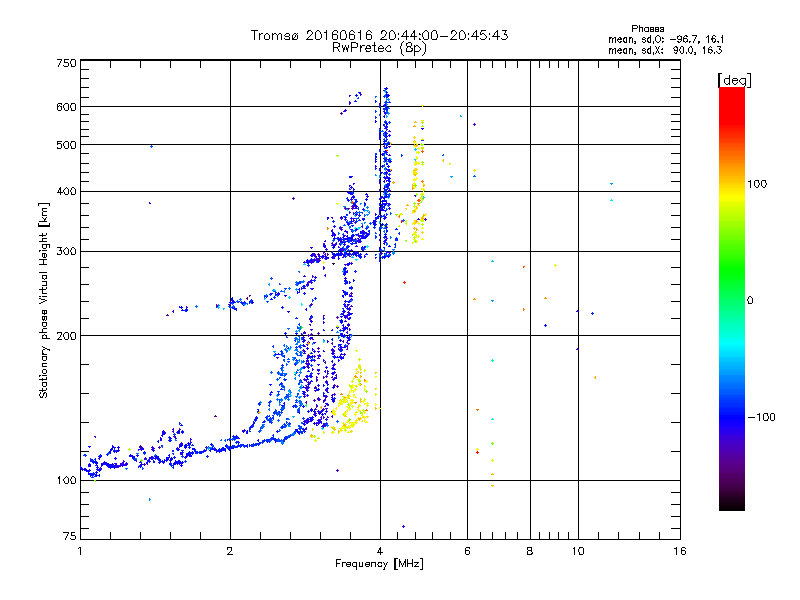The image size is (800, 600).
Task: Click the colorbar tick label '100'
Action: 757,184
